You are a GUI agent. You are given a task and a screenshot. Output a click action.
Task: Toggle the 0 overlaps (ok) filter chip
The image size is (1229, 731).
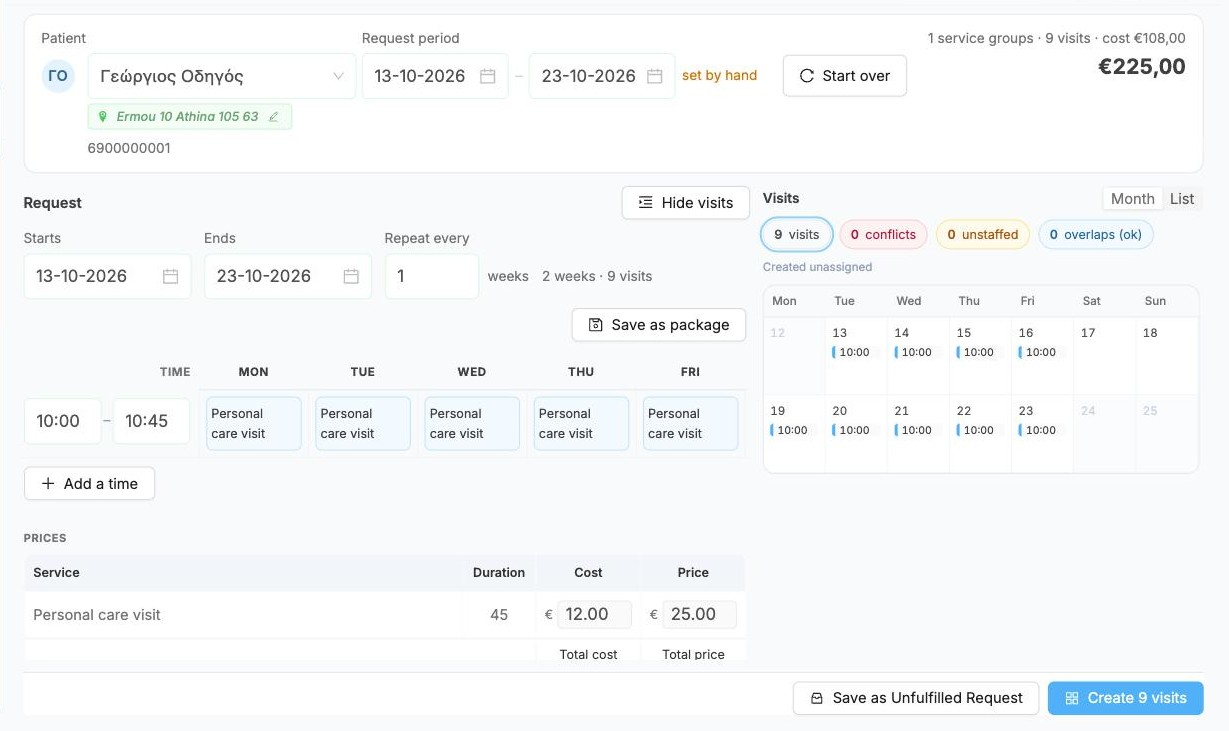pos(1096,235)
